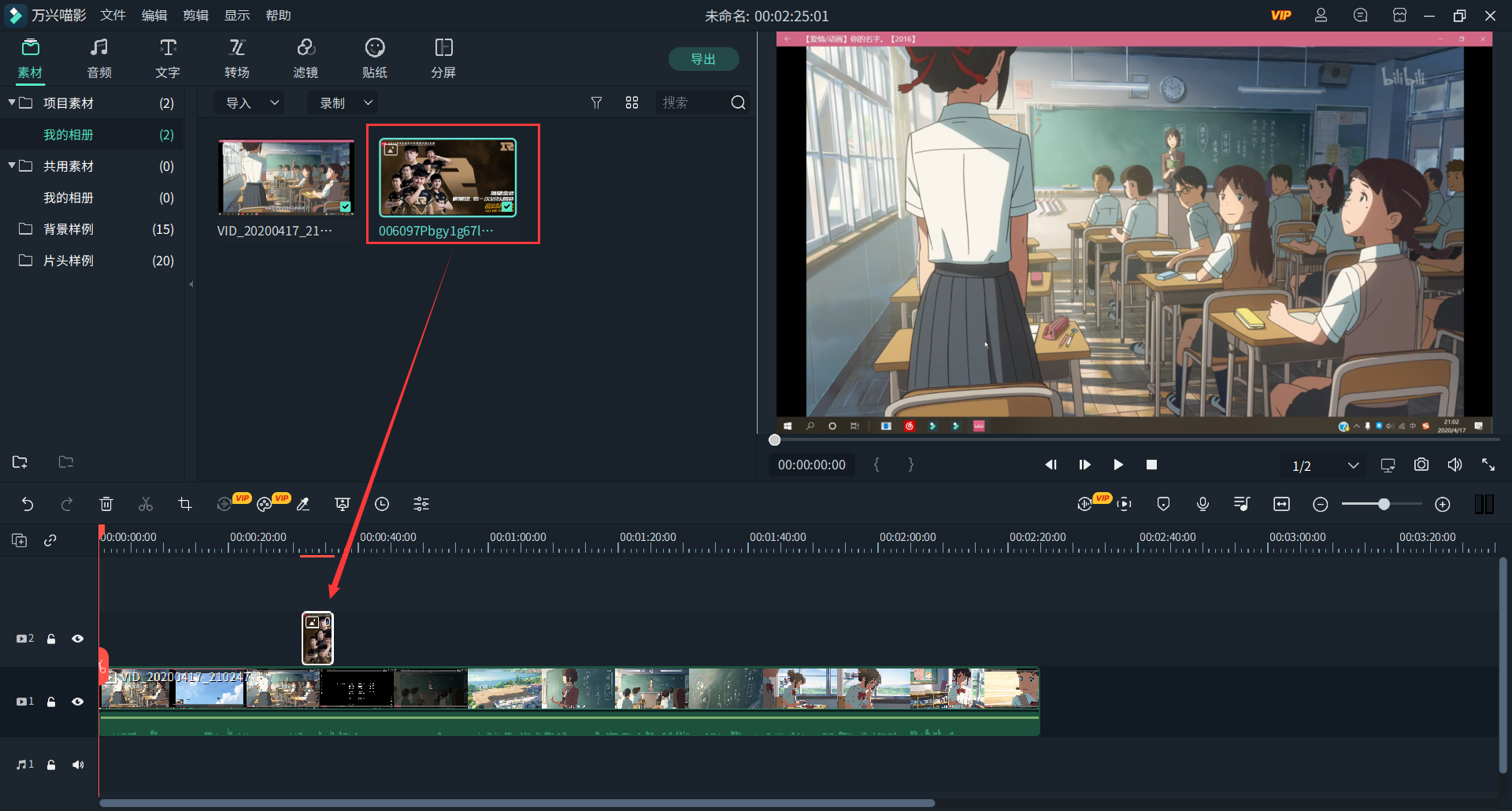Click the filter funnel icon
The height and width of the screenshot is (811, 1512).
(x=596, y=103)
